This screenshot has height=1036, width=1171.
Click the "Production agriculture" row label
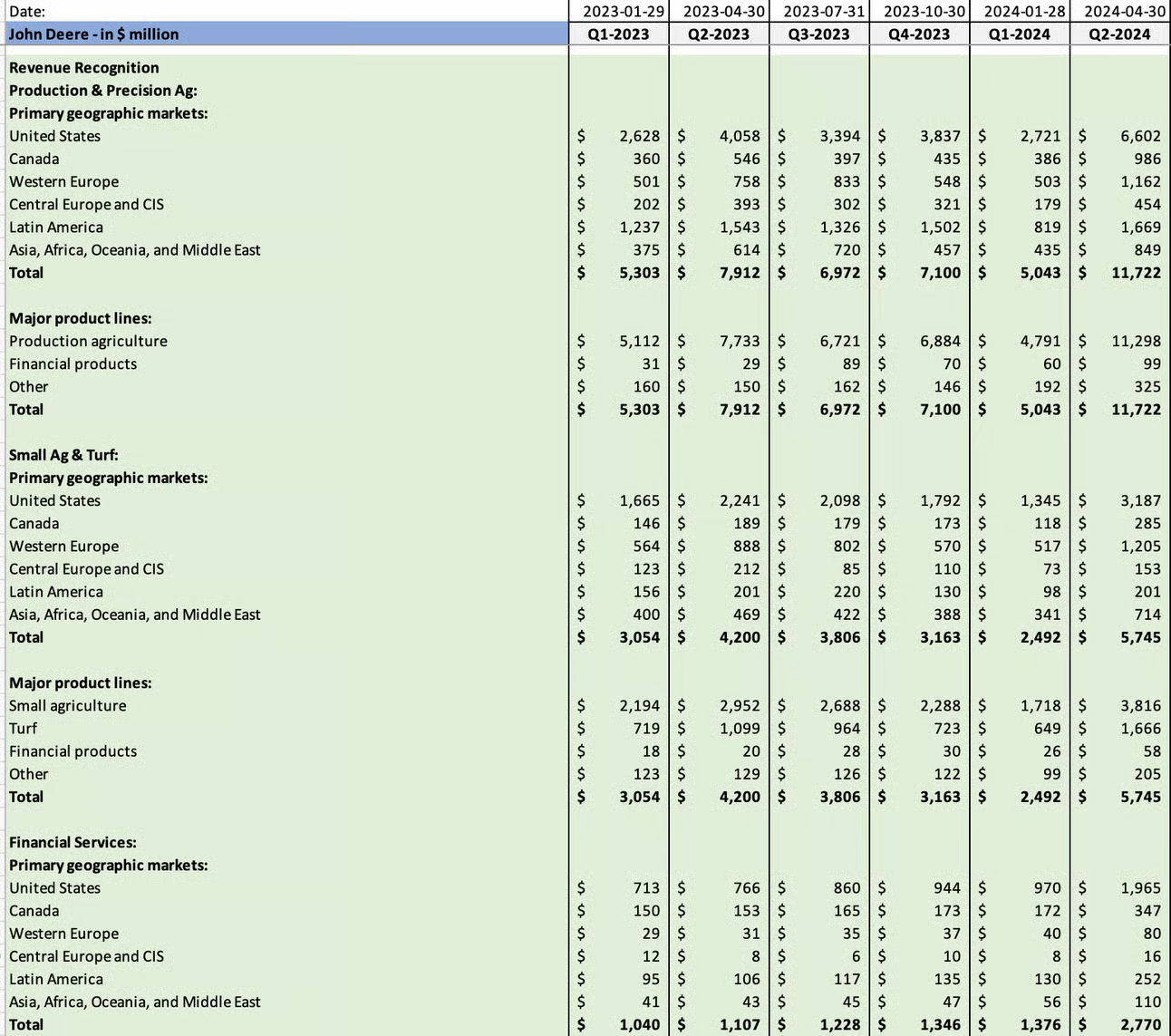tap(88, 341)
